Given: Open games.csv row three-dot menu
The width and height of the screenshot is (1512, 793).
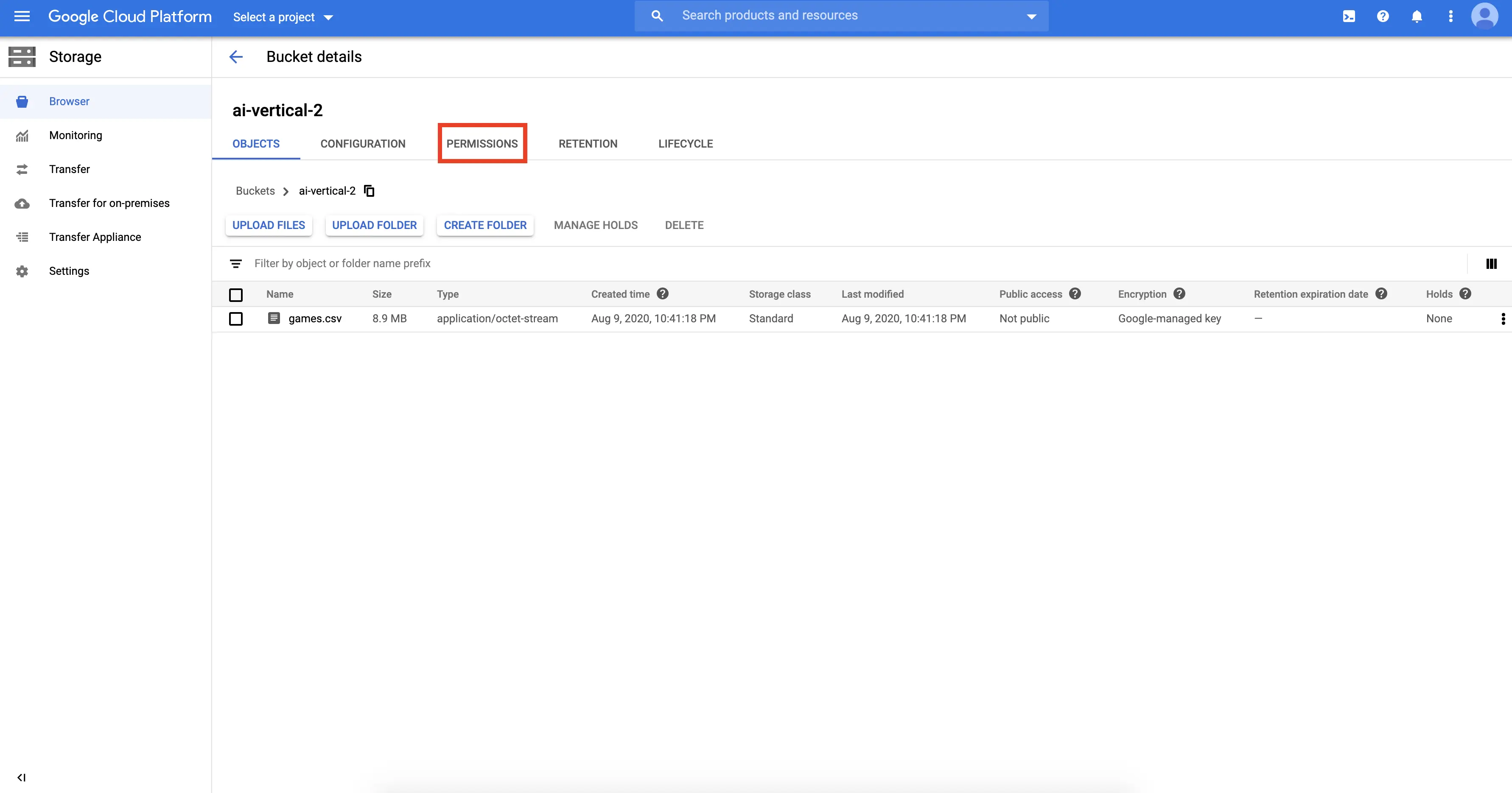Looking at the screenshot, I should click(x=1503, y=318).
